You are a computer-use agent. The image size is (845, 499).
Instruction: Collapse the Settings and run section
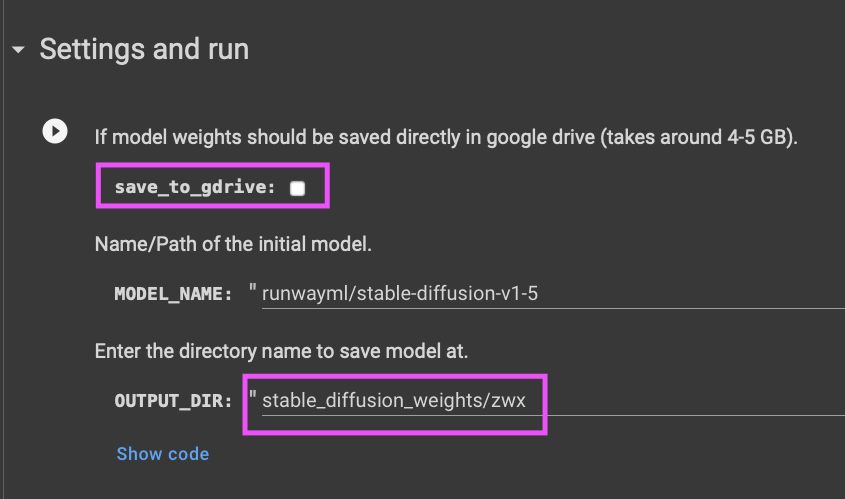tap(18, 50)
